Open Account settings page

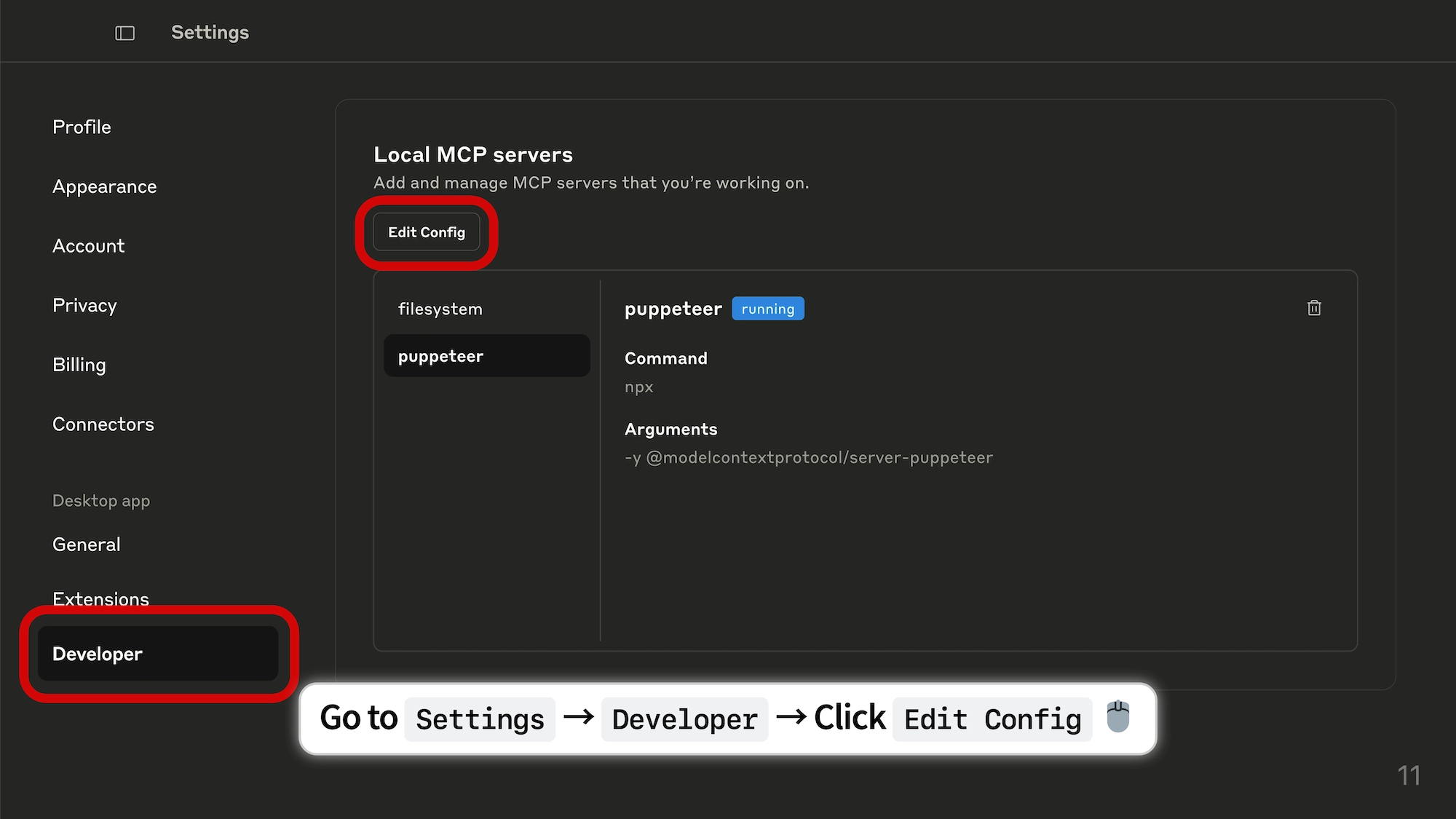pyautogui.click(x=88, y=246)
